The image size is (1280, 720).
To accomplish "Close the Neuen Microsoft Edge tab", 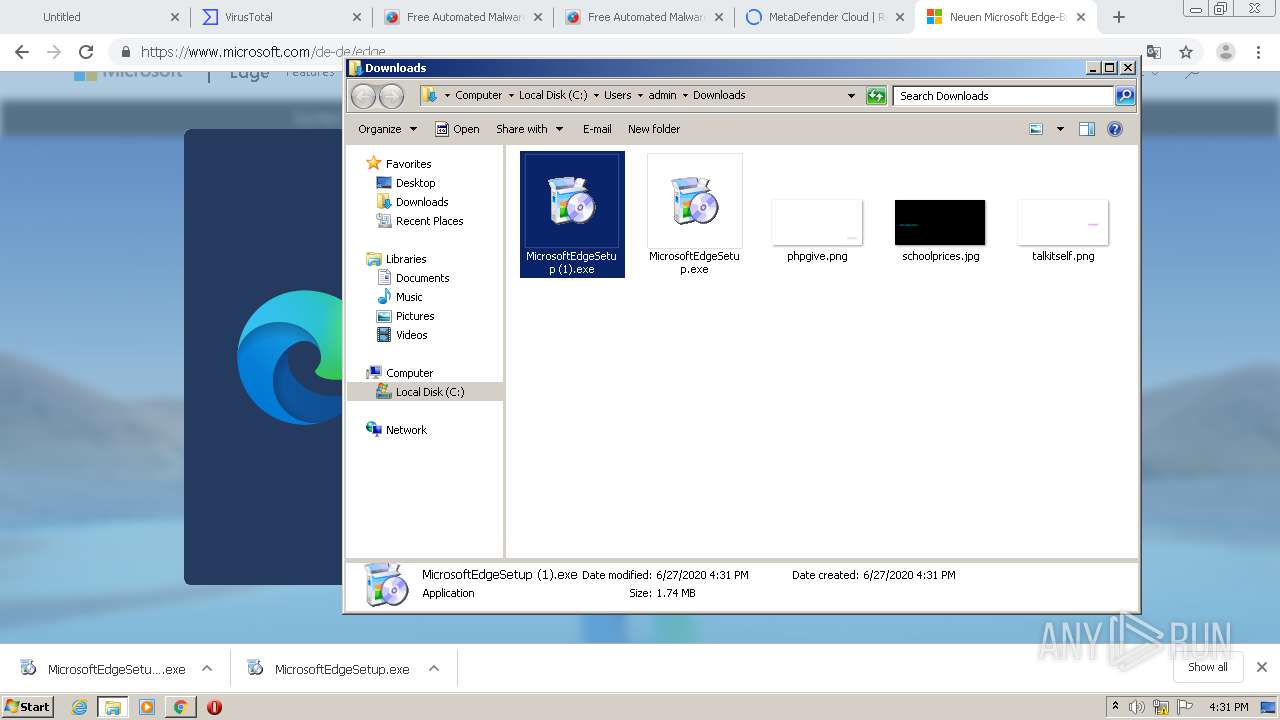I will click(x=1081, y=17).
